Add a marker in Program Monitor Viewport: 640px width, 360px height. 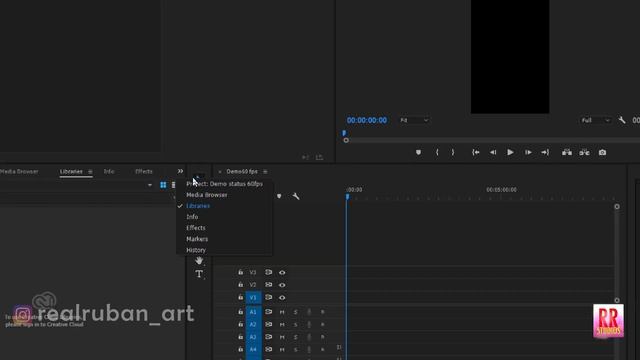pyautogui.click(x=418, y=152)
